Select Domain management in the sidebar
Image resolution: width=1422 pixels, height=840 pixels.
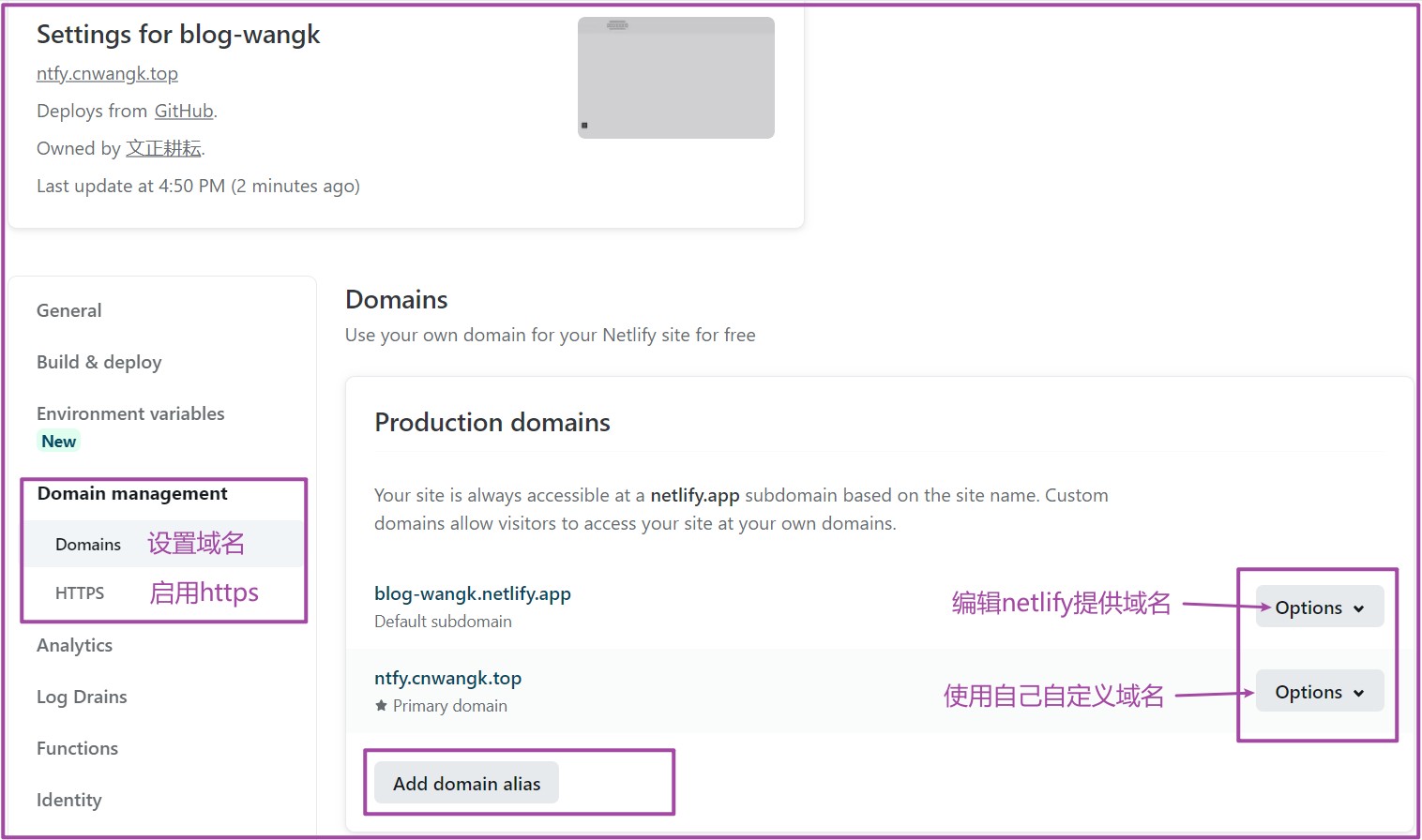click(x=132, y=493)
